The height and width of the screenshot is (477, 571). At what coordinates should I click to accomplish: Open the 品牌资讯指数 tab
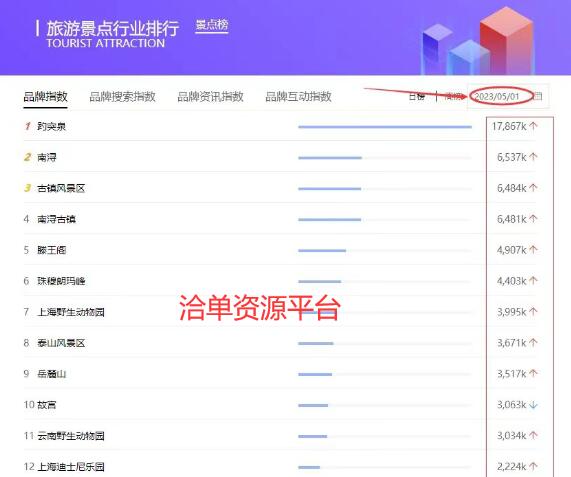click(210, 96)
